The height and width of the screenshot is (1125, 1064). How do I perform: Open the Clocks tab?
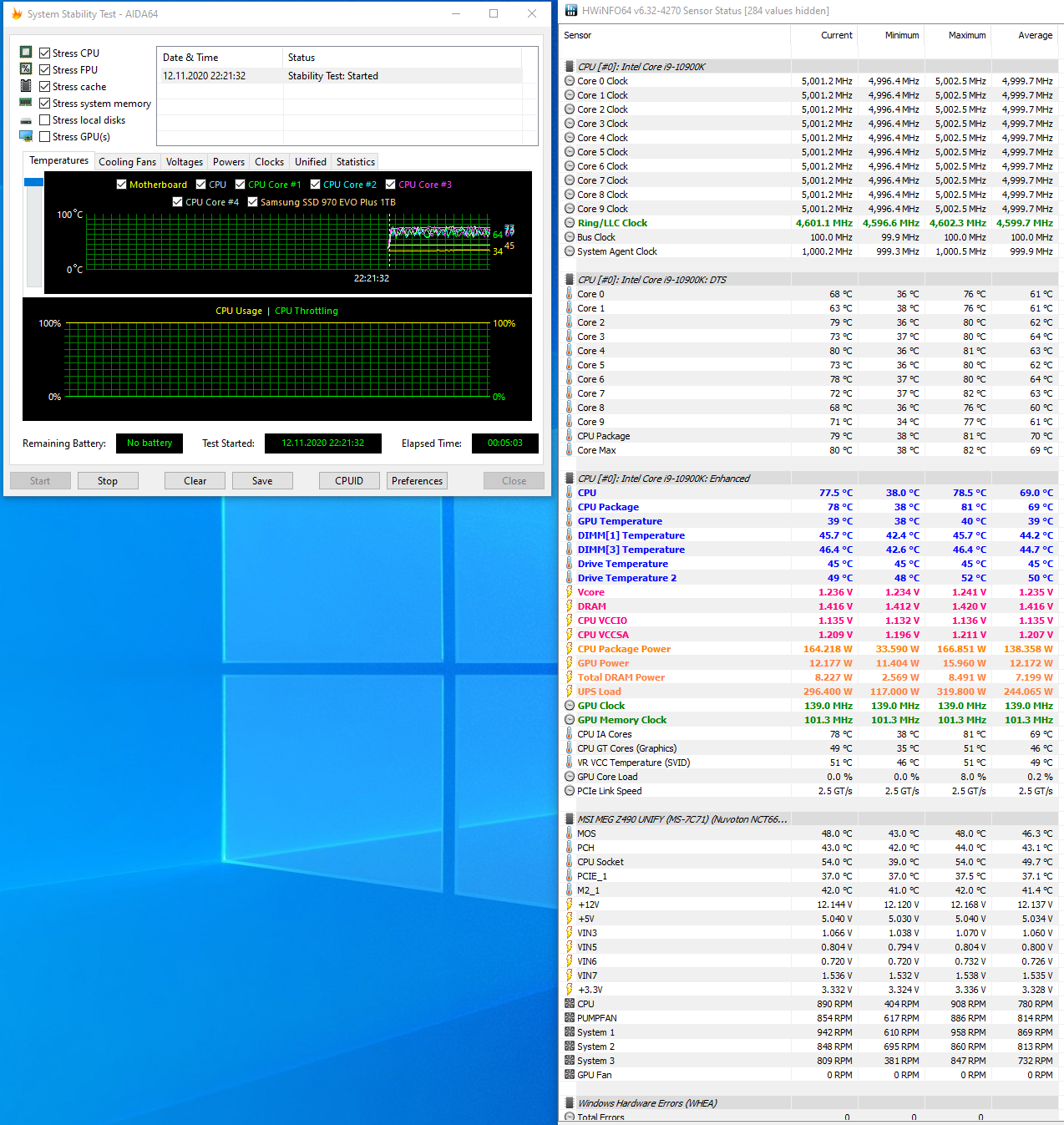pyautogui.click(x=269, y=162)
